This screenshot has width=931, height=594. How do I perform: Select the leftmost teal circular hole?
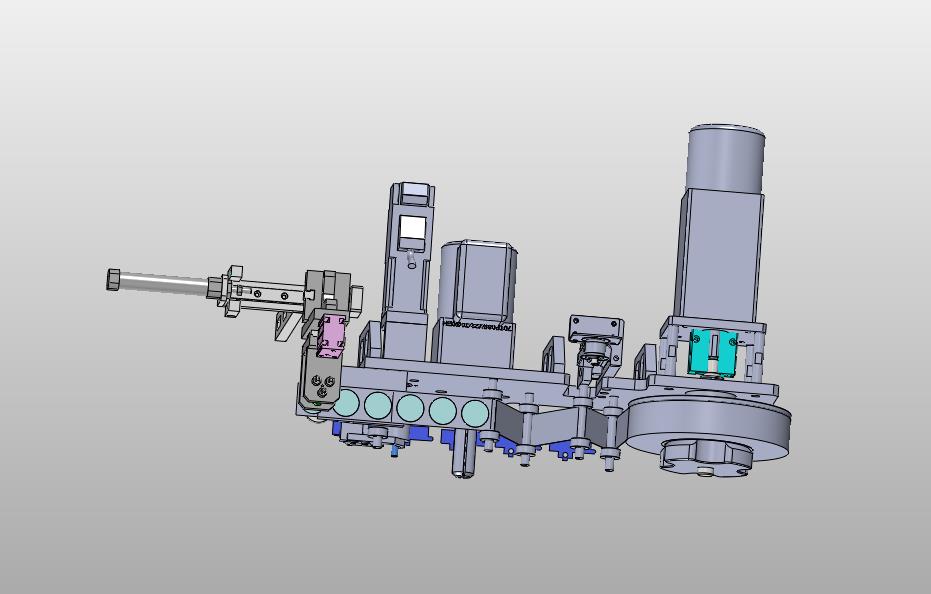pos(346,403)
